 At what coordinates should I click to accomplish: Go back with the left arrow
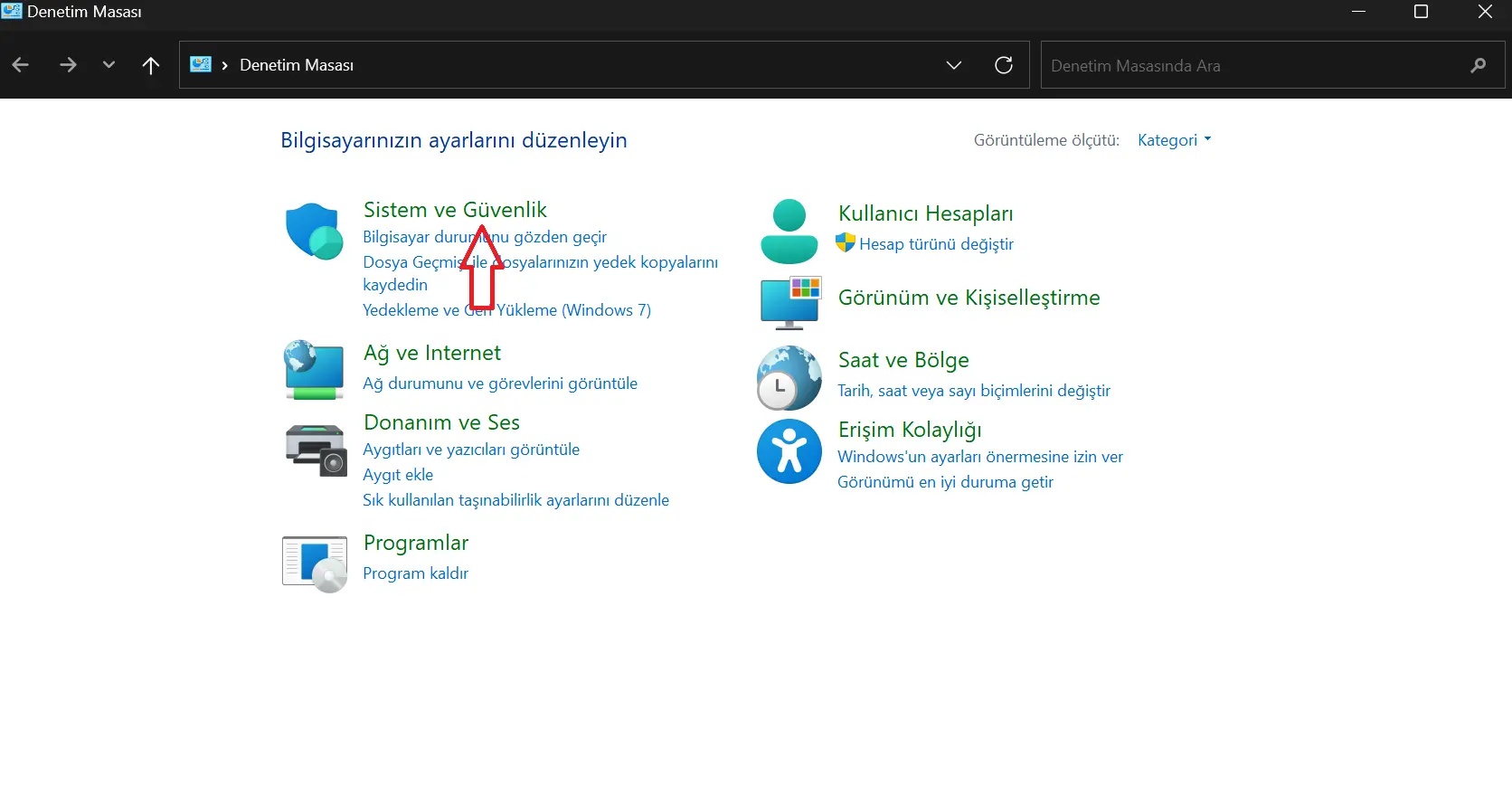21,65
